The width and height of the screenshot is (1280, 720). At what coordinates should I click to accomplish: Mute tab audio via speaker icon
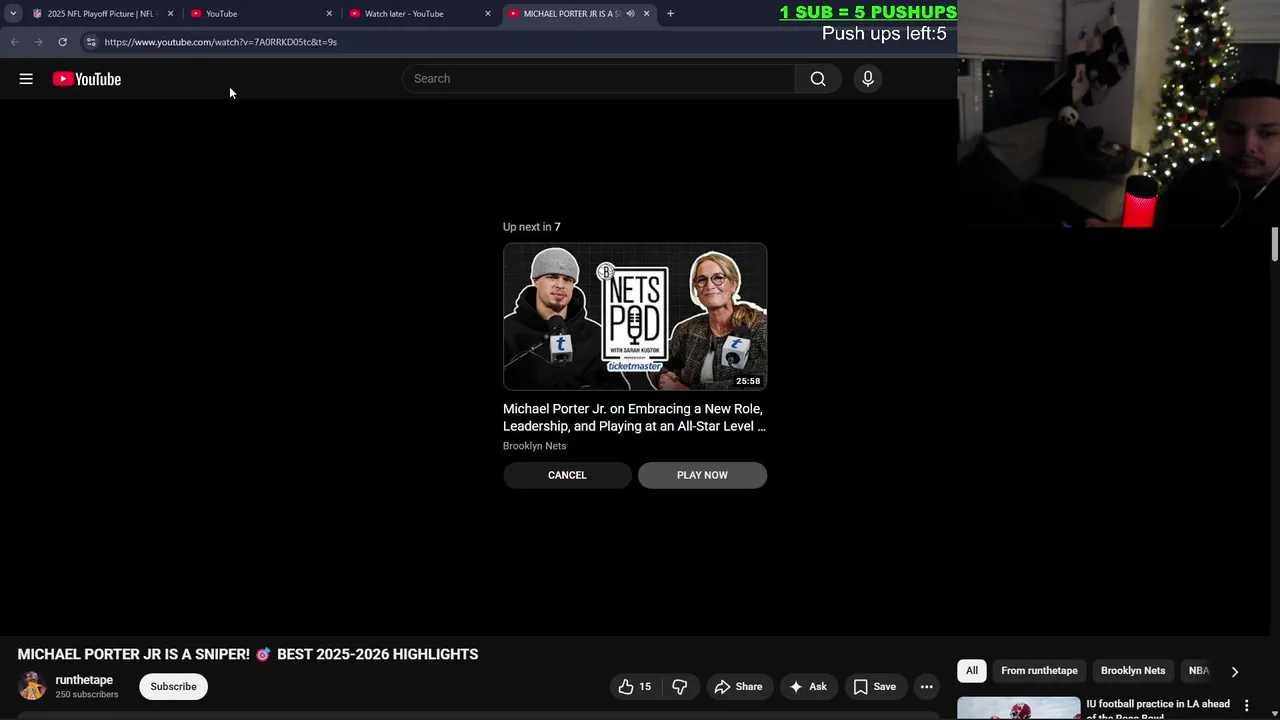(630, 14)
